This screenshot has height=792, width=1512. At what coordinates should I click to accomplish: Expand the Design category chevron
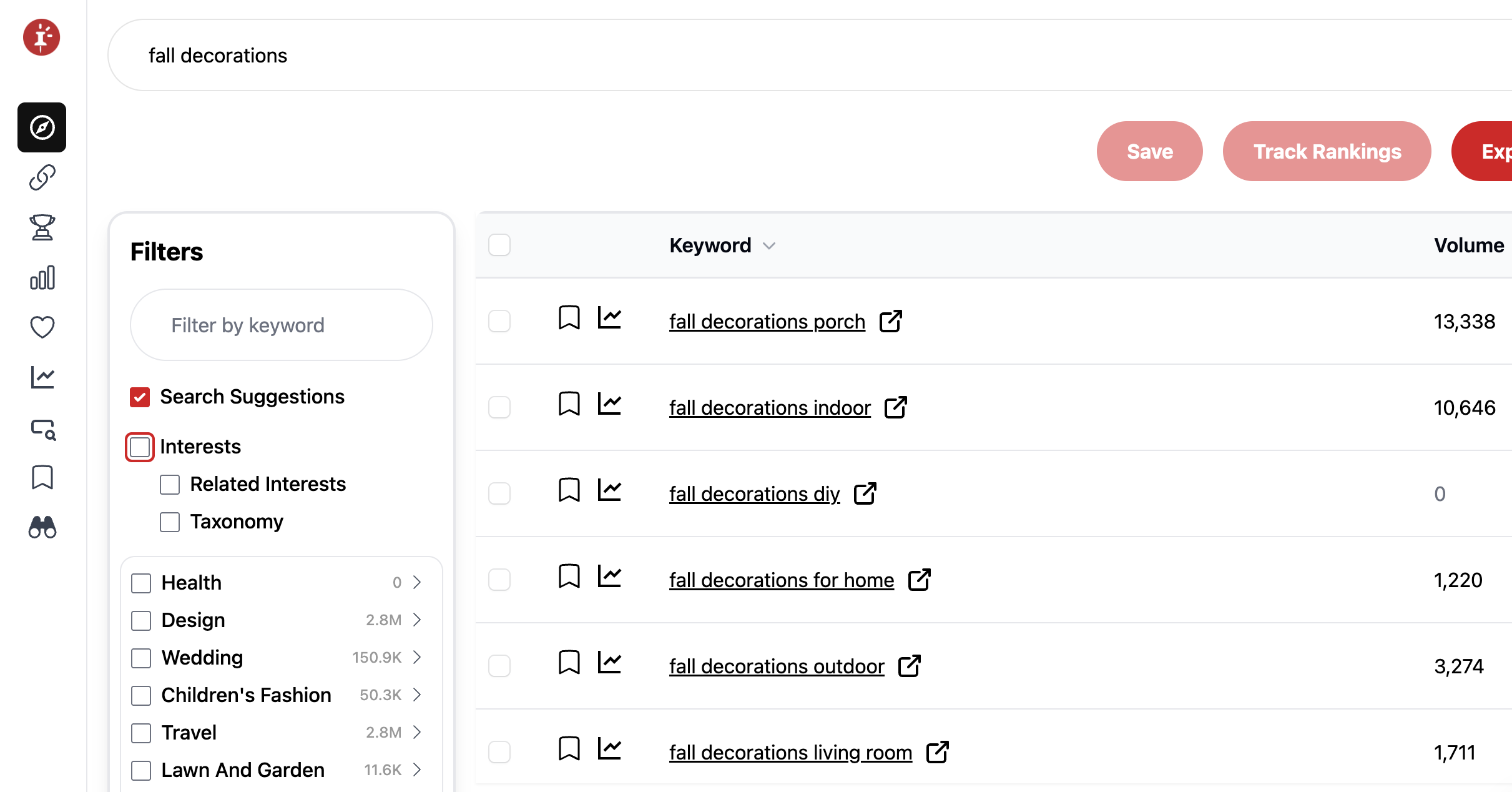coord(417,620)
